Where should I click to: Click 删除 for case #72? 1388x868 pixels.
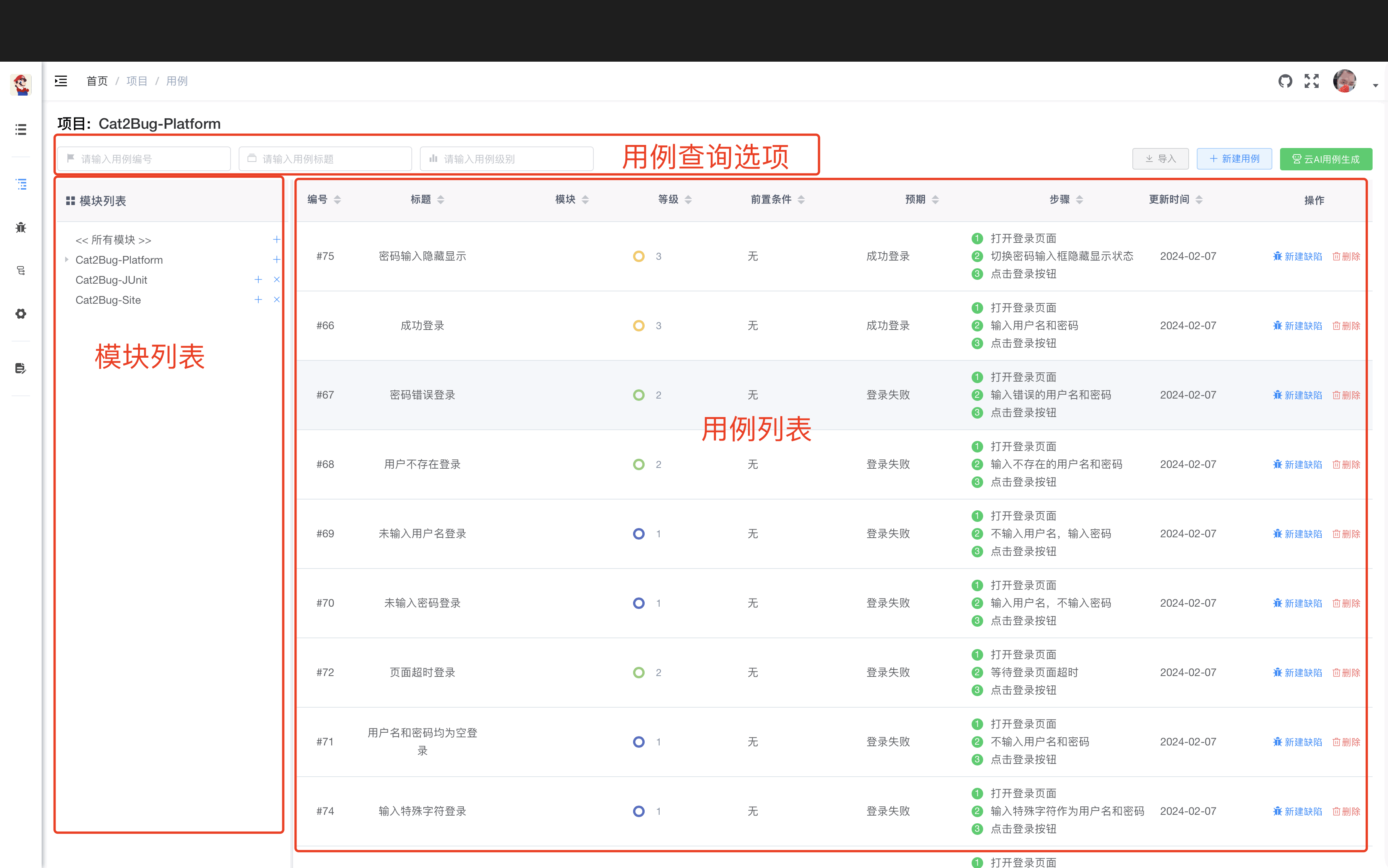[x=1346, y=672]
